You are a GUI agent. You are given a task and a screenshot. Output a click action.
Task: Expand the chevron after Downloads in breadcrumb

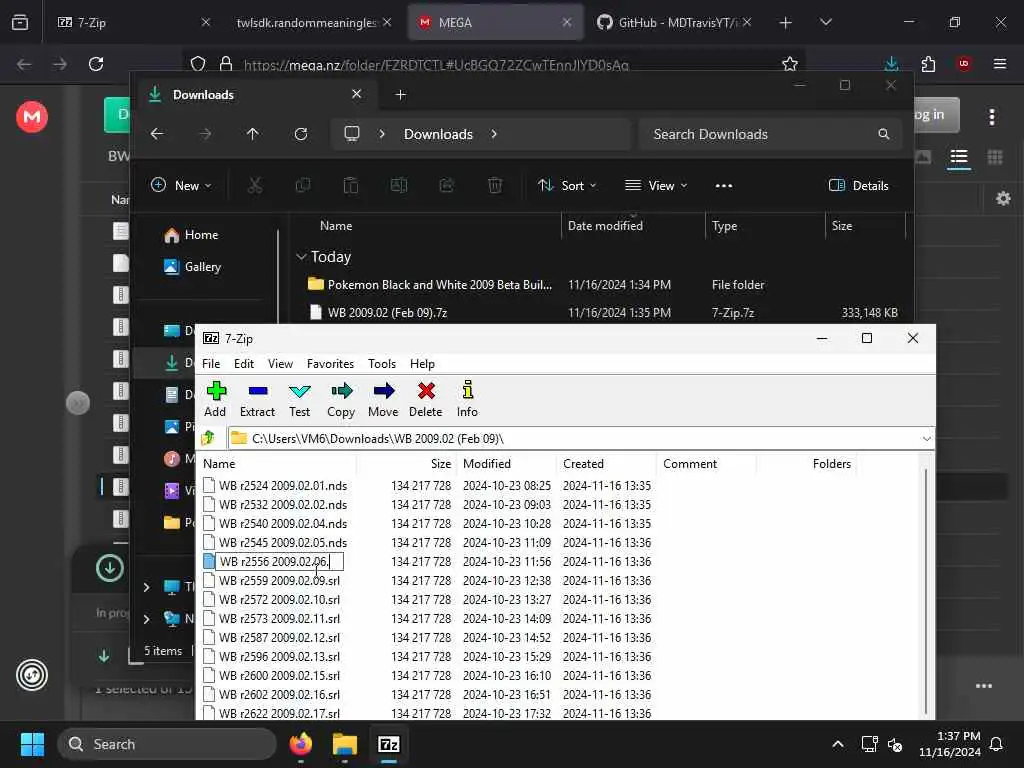(494, 134)
